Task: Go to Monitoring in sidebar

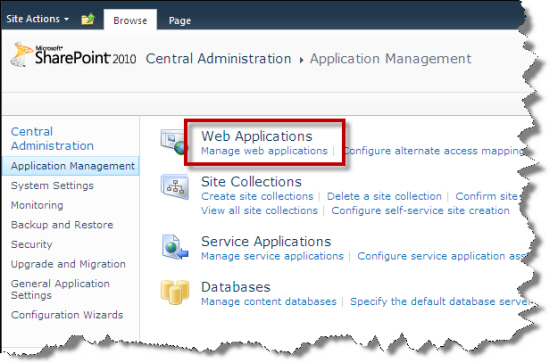Action: 37,205
